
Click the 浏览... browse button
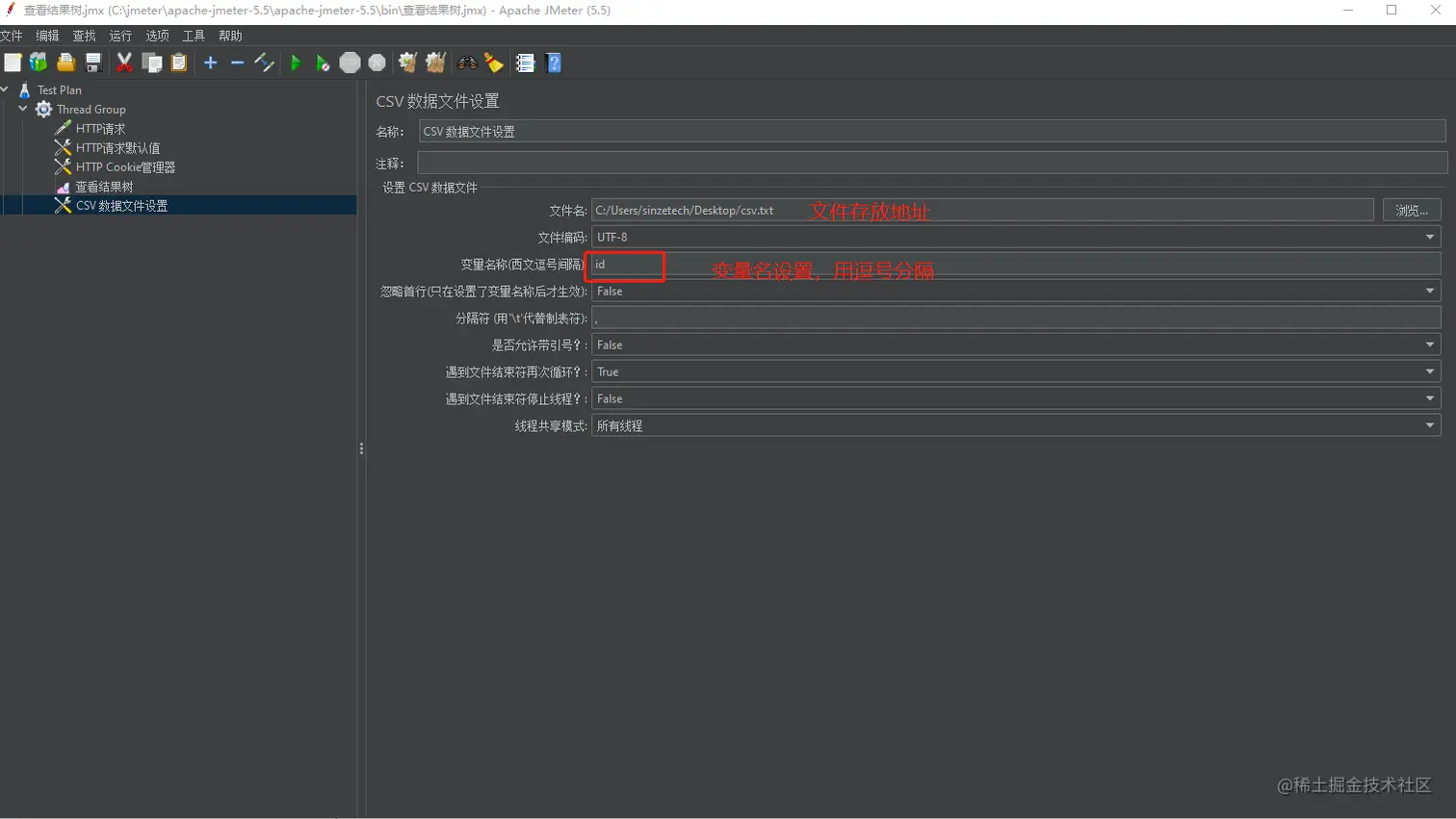pyautogui.click(x=1412, y=210)
